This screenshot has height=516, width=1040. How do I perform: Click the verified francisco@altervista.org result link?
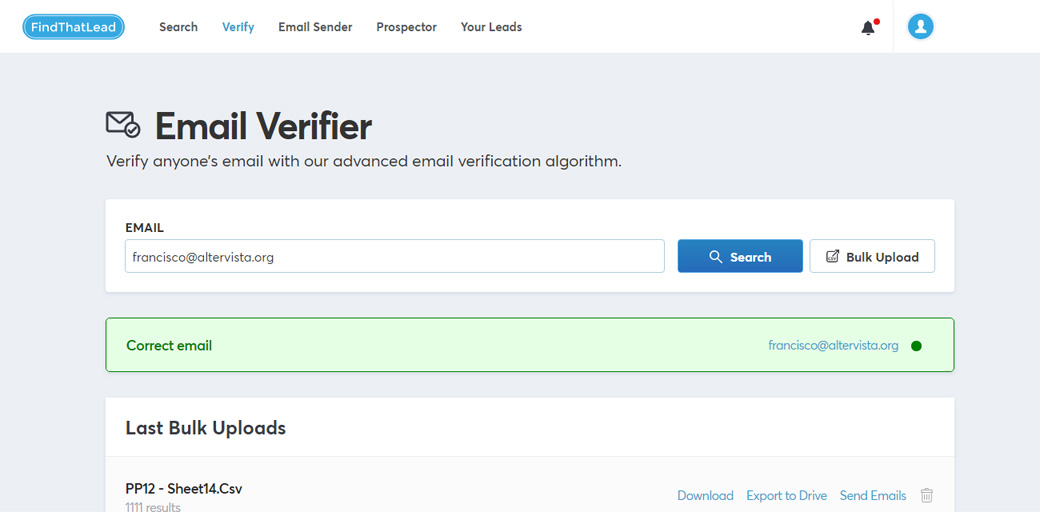pyautogui.click(x=833, y=346)
